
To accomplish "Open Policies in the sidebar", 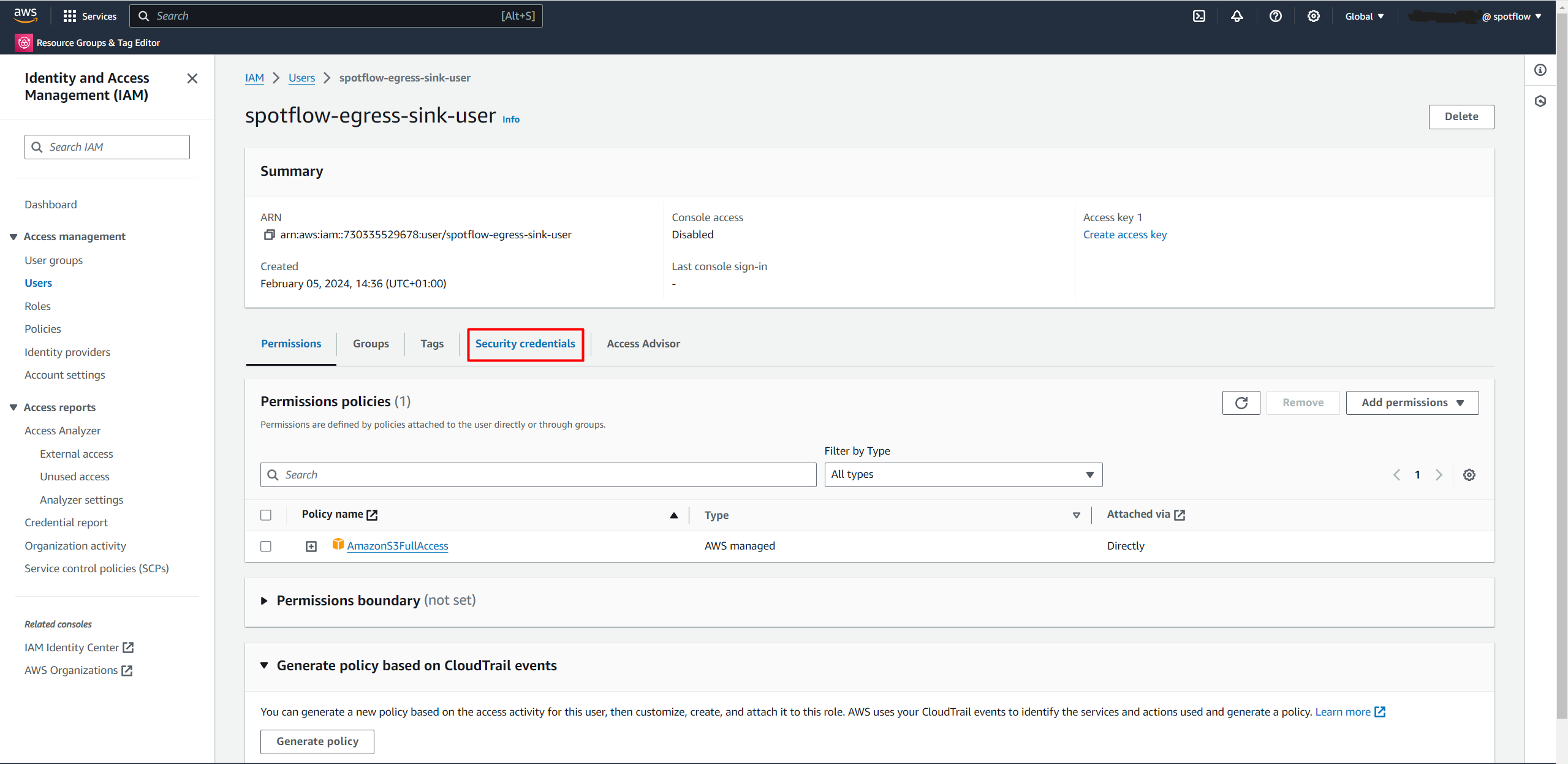I will (43, 329).
